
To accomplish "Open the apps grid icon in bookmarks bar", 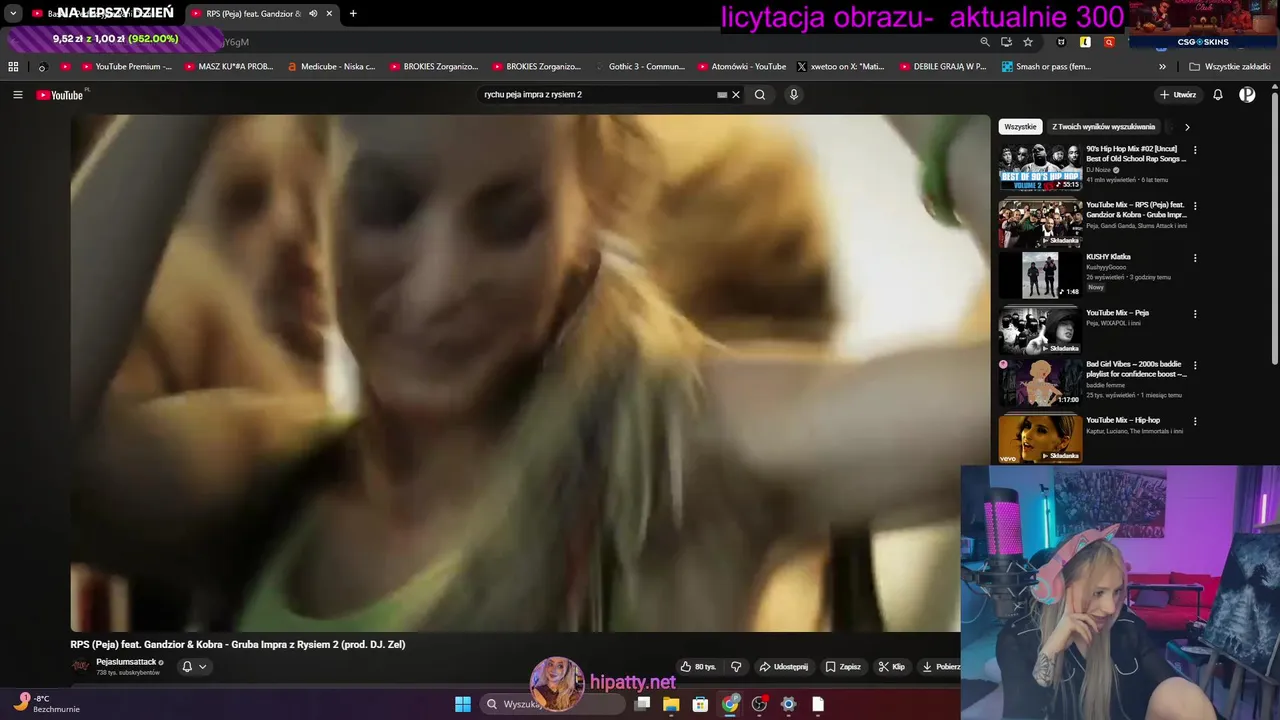I will (x=13, y=67).
